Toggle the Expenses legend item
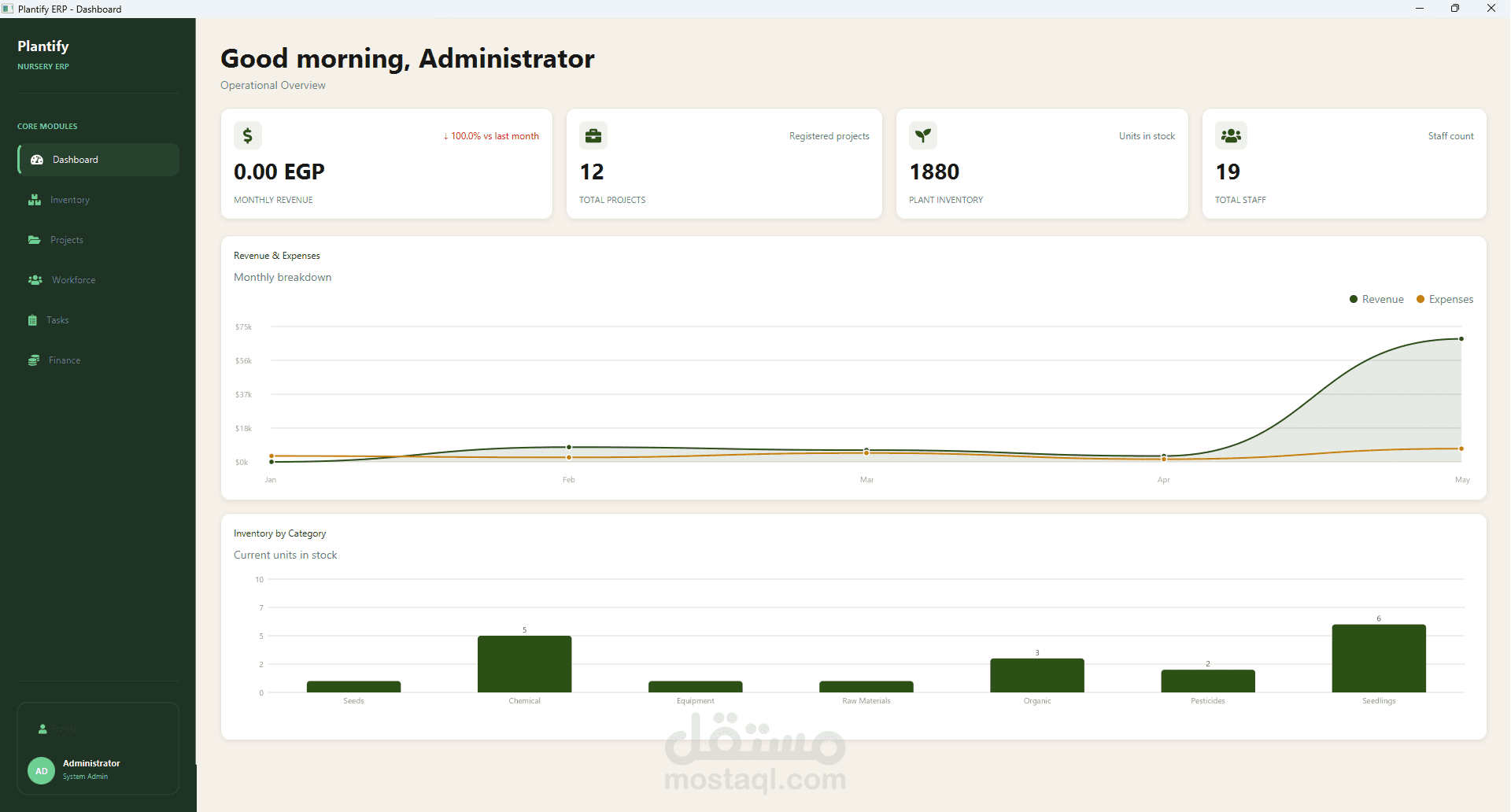The width and height of the screenshot is (1511, 812). pos(1445,299)
